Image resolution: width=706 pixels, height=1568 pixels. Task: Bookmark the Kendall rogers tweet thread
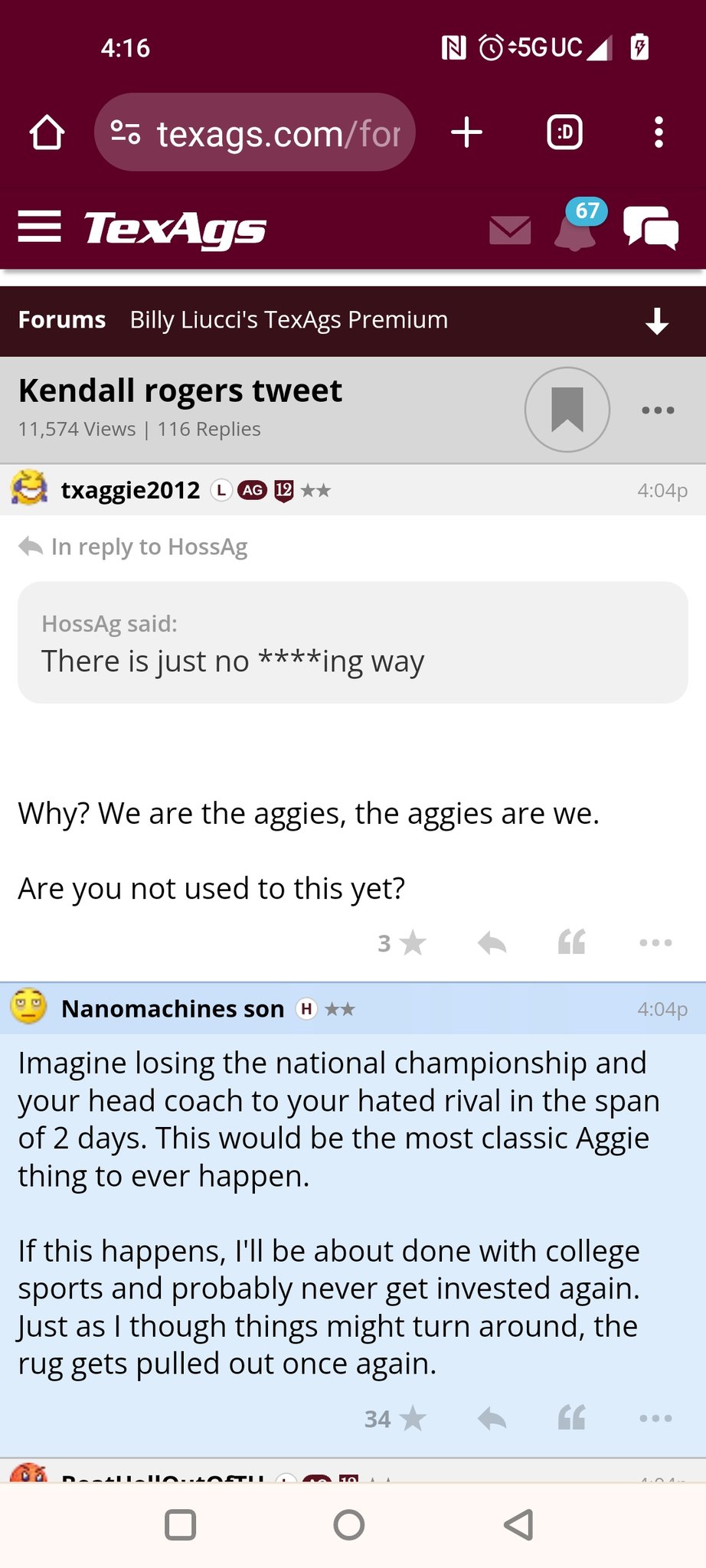coord(567,410)
